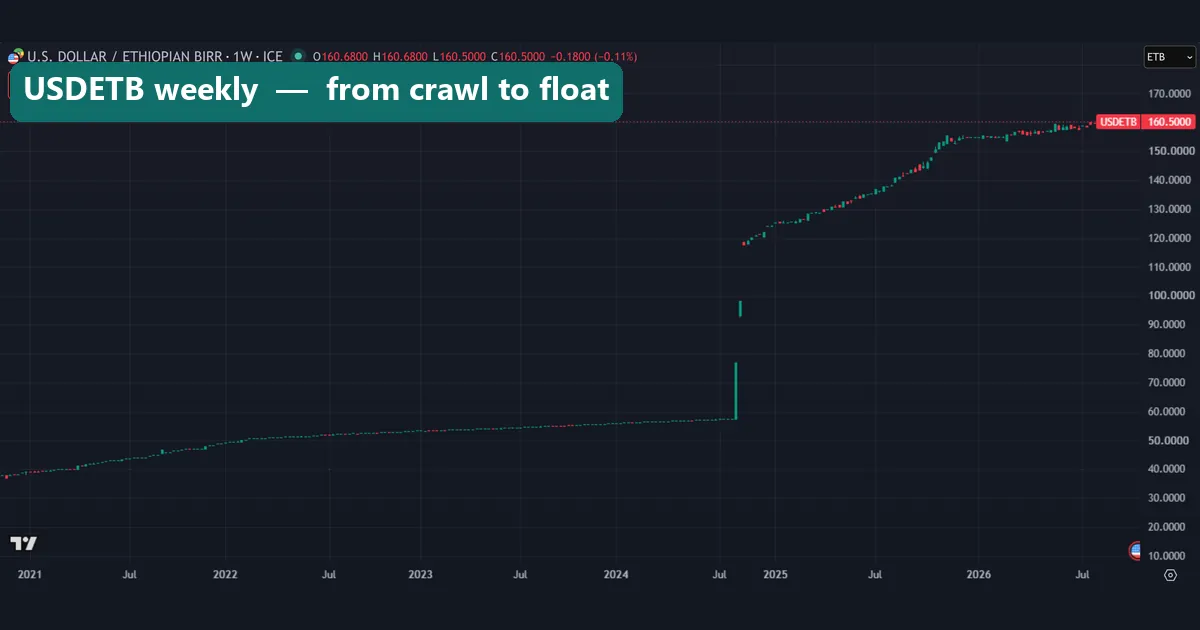This screenshot has height=630, width=1200.
Task: Click the U.S. DOLLAR / ETHIOPIAN BIRR title
Action: coord(125,56)
